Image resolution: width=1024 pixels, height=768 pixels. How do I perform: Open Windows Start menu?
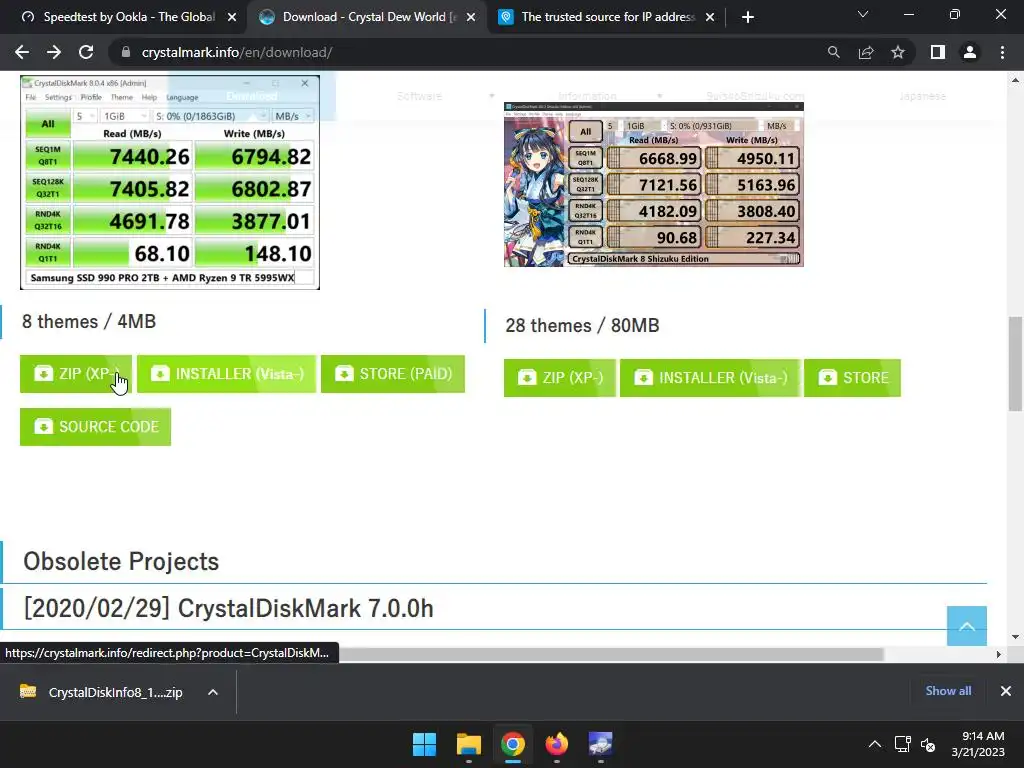(424, 744)
